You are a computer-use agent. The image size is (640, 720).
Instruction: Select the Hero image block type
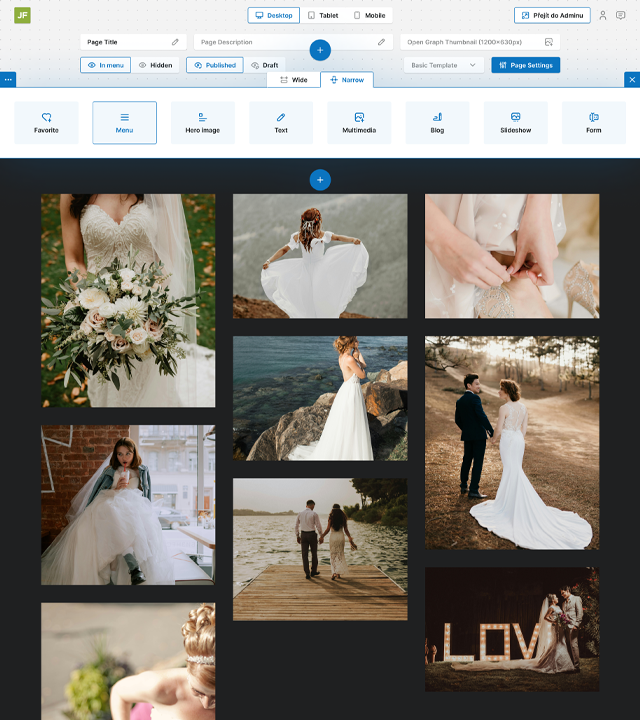(202, 122)
